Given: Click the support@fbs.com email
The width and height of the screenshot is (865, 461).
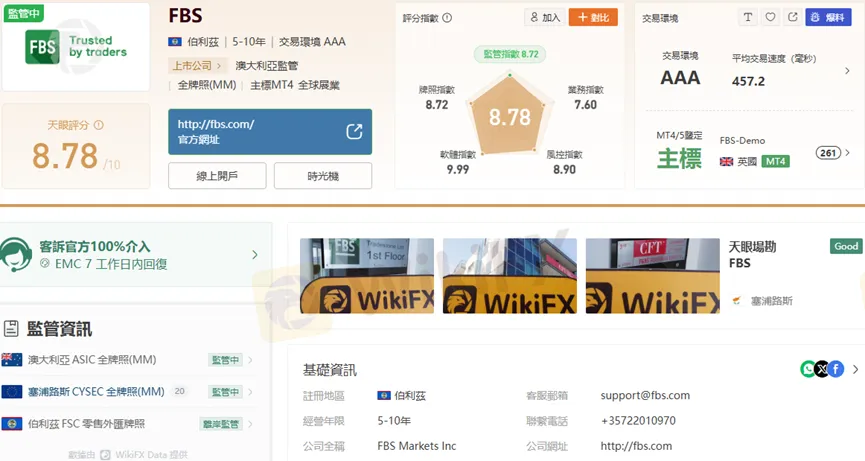Looking at the screenshot, I should [x=645, y=395].
